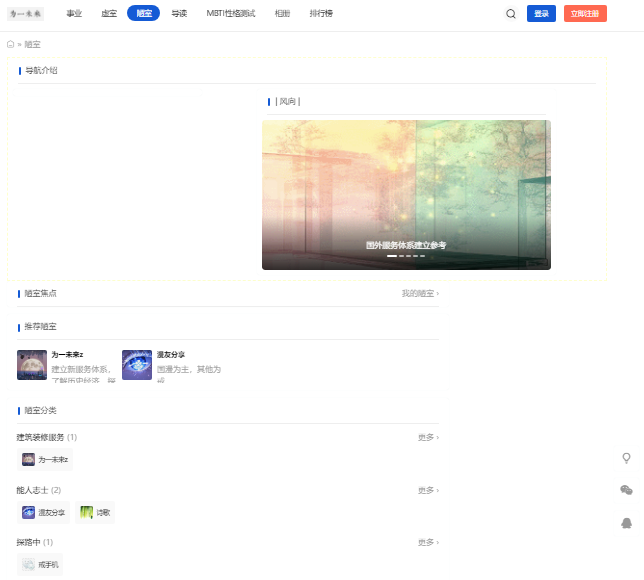Click the green 诗歌 tag icon

86,512
